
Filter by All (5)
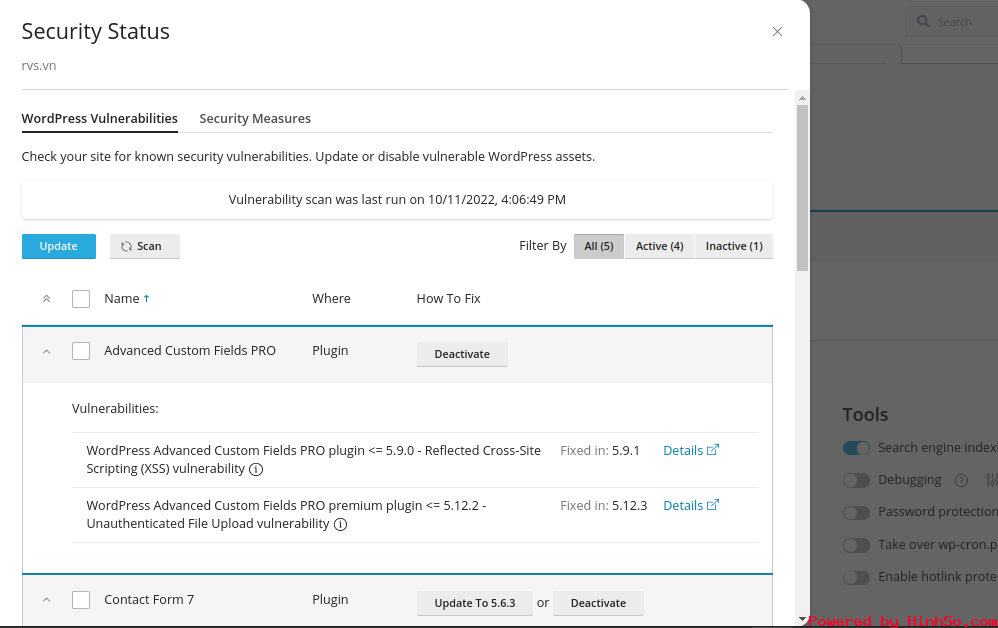598,246
